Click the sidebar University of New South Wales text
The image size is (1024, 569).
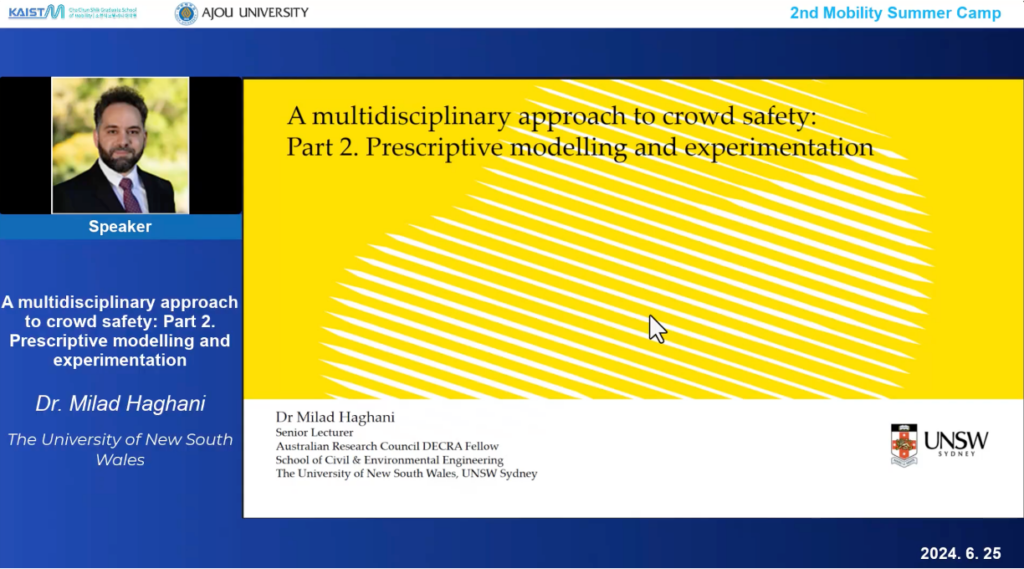(x=120, y=449)
